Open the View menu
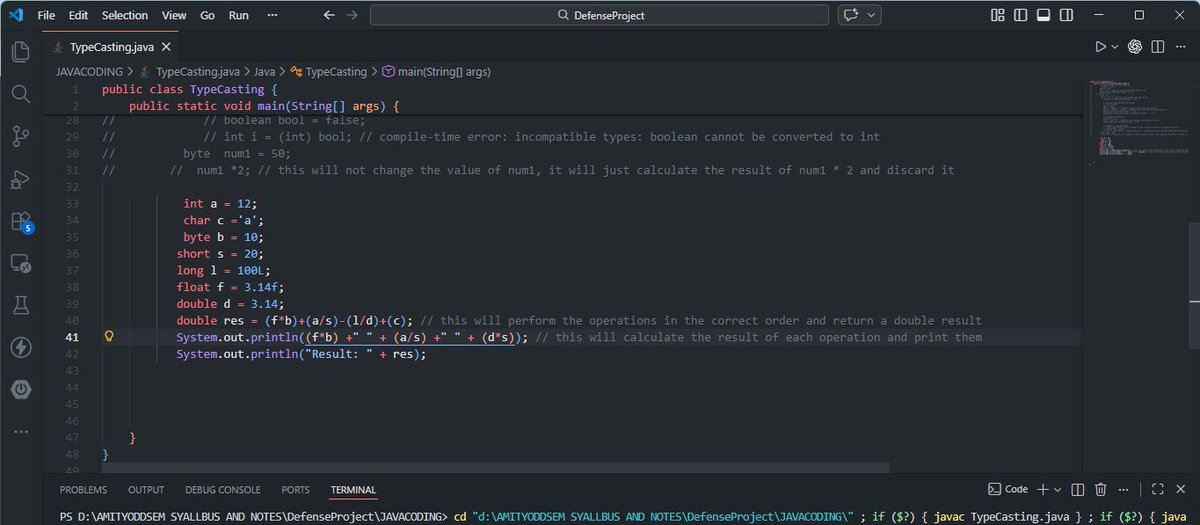 (174, 15)
